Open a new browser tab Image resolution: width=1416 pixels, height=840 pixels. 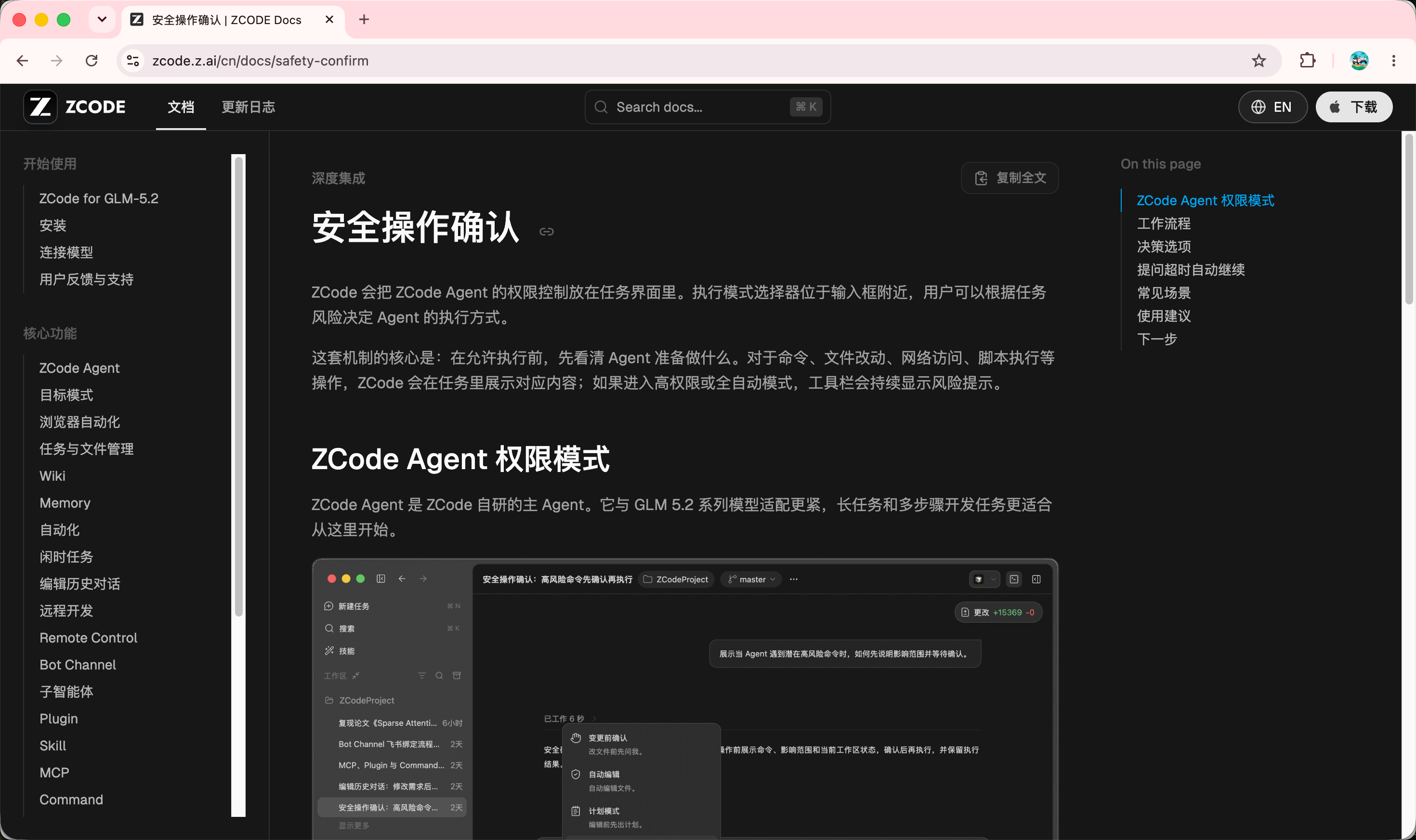point(364,20)
